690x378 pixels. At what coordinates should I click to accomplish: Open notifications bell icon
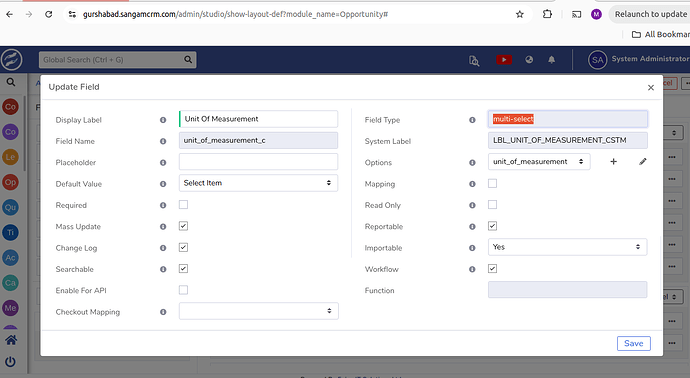point(551,59)
